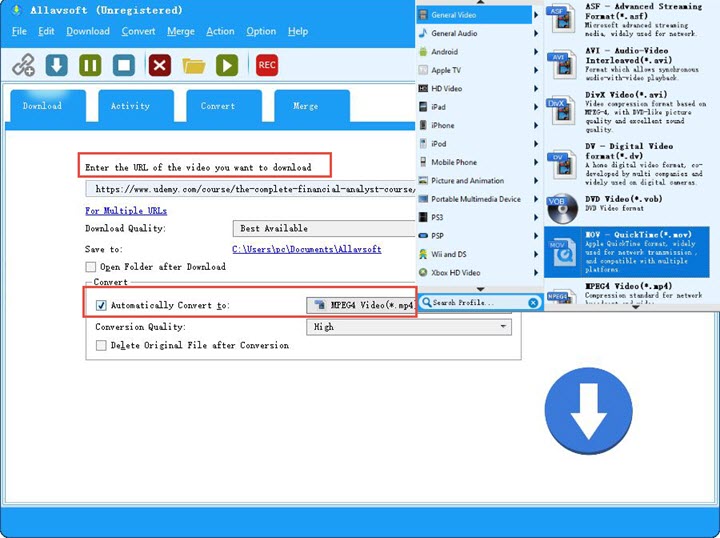The image size is (720, 538).
Task: Enable Delete Original File after Conversion
Action: coord(101,345)
